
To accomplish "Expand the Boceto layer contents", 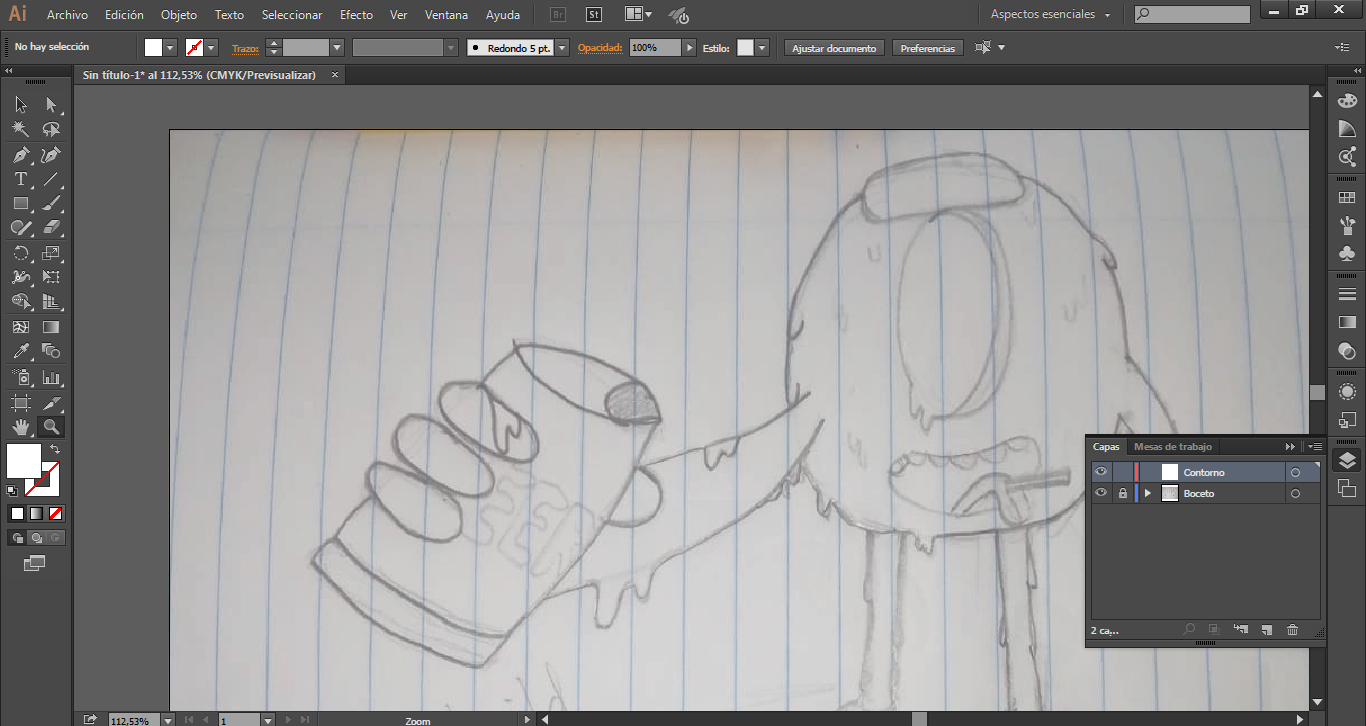I will (1147, 493).
